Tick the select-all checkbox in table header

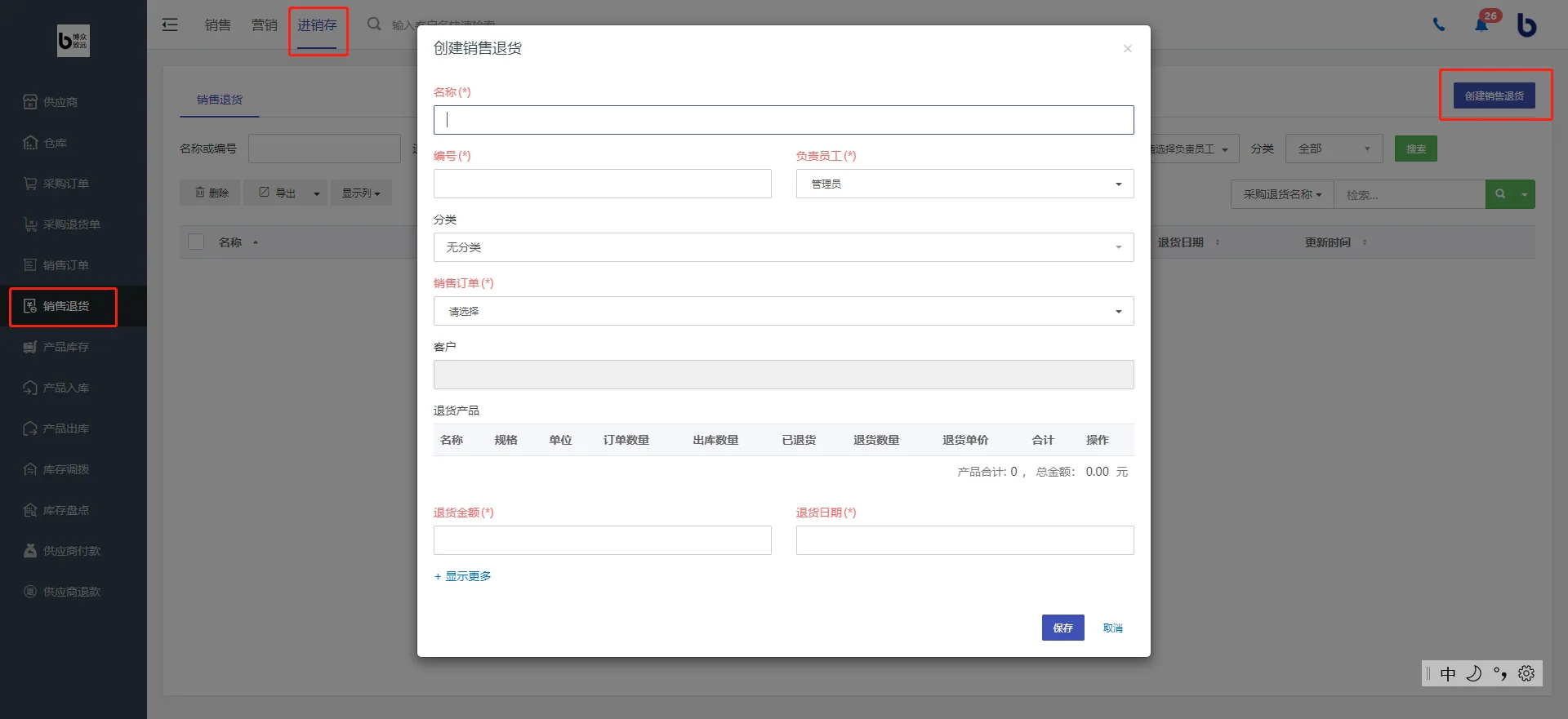pyautogui.click(x=196, y=242)
